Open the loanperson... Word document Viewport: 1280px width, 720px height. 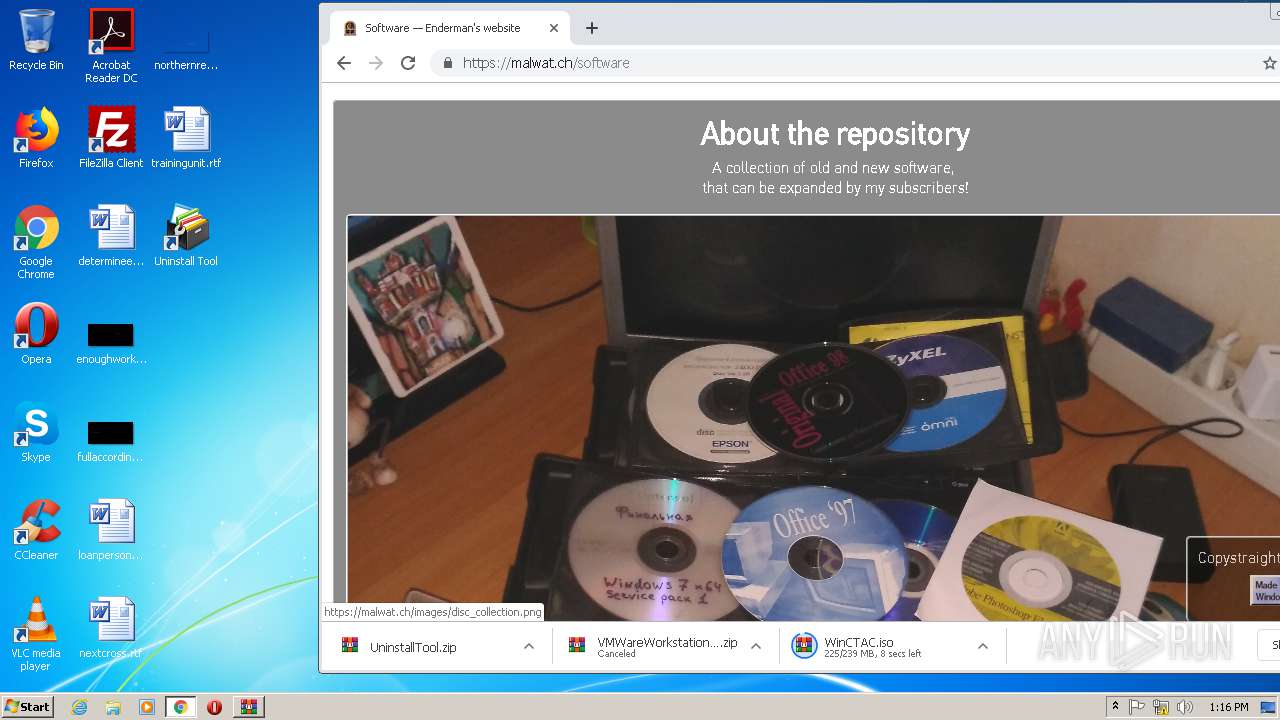(x=111, y=530)
